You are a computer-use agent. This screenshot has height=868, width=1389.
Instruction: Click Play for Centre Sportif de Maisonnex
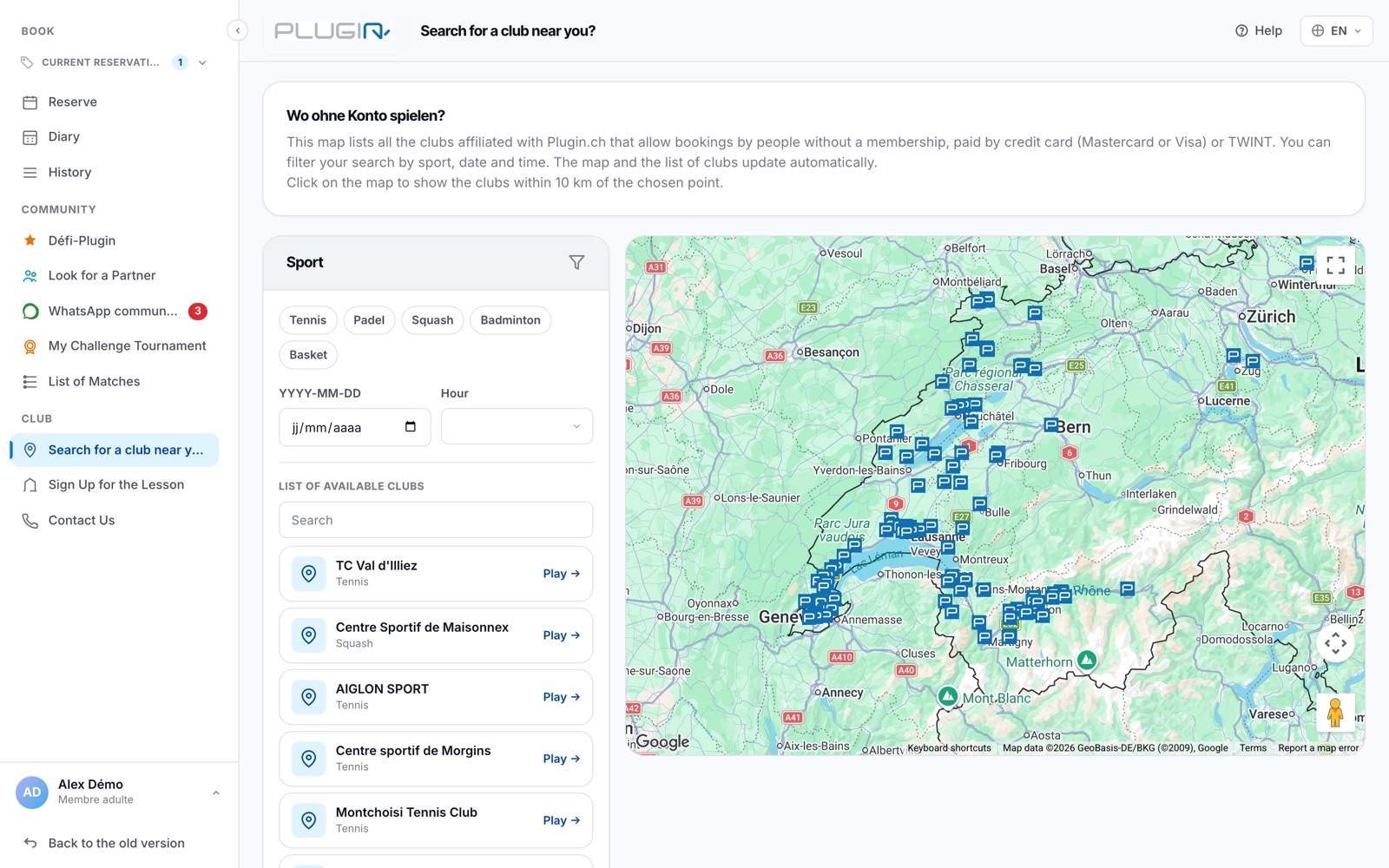562,635
